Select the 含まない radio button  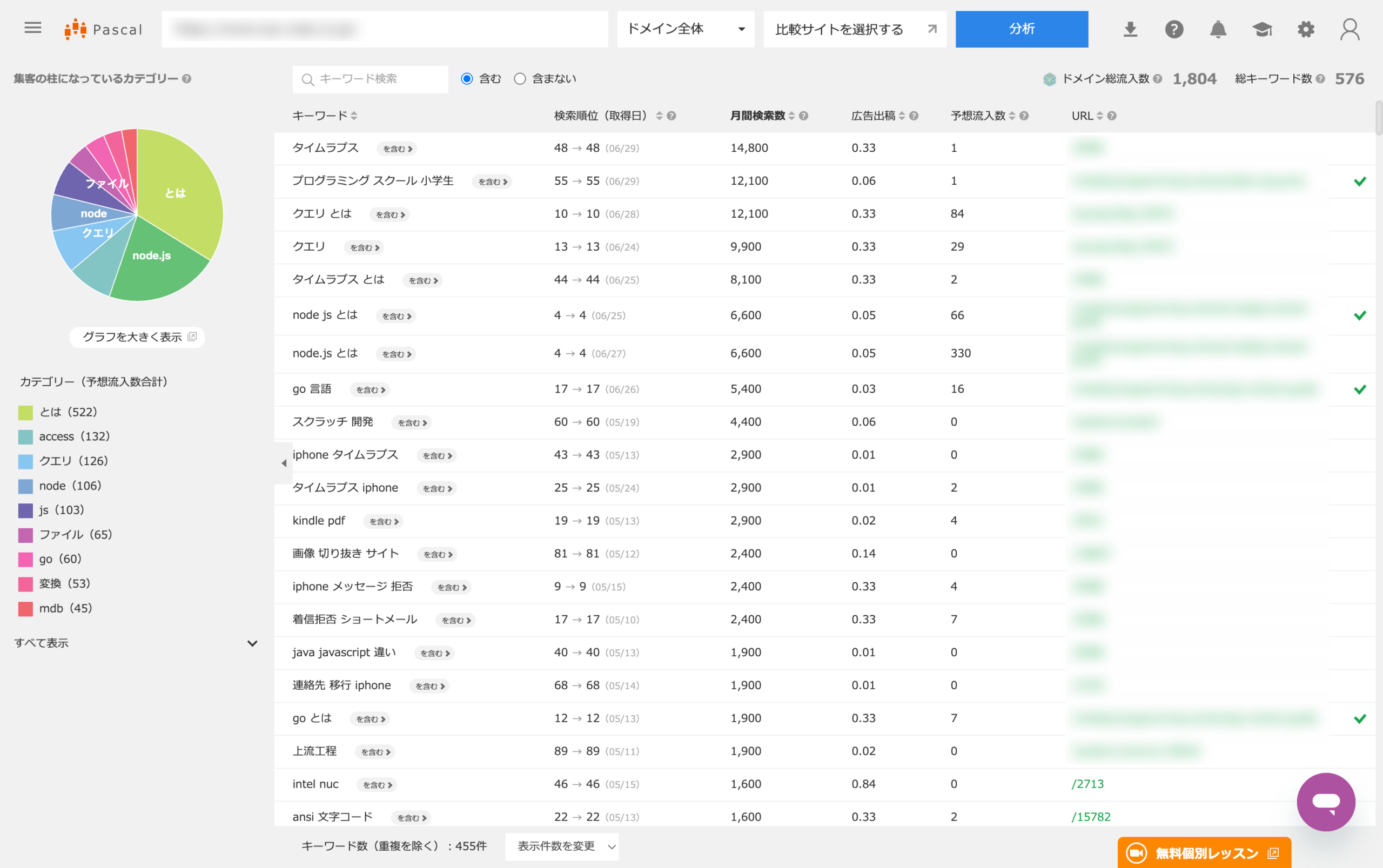pyautogui.click(x=520, y=79)
